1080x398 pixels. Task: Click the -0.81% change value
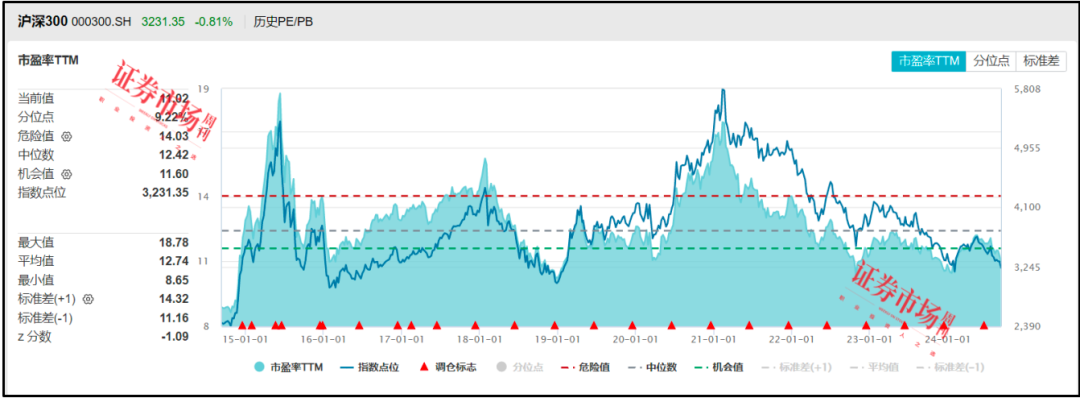pyautogui.click(x=213, y=21)
